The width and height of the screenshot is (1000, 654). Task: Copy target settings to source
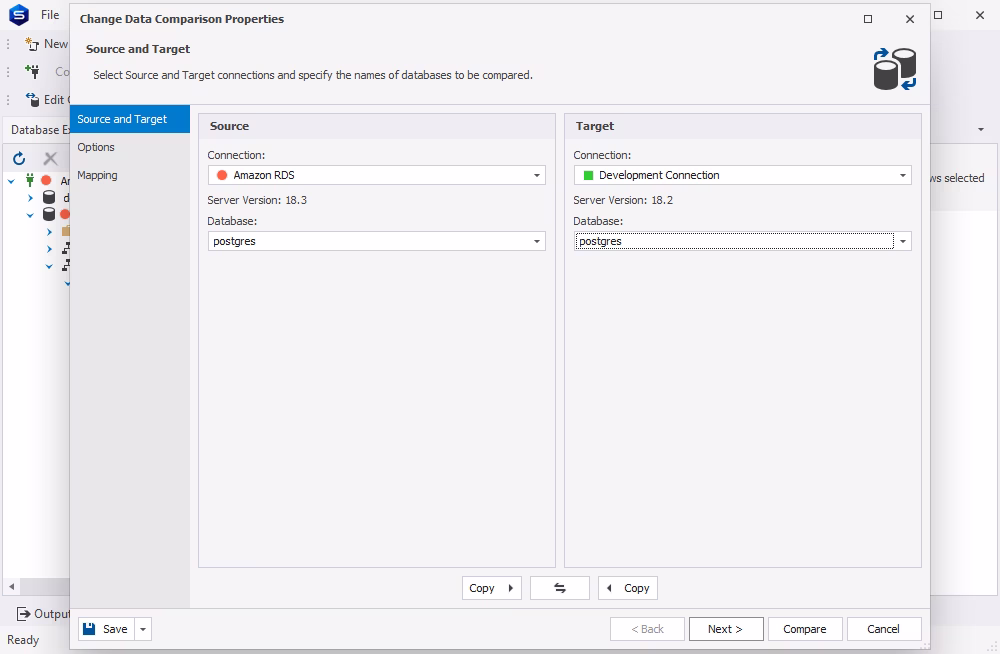tap(628, 588)
